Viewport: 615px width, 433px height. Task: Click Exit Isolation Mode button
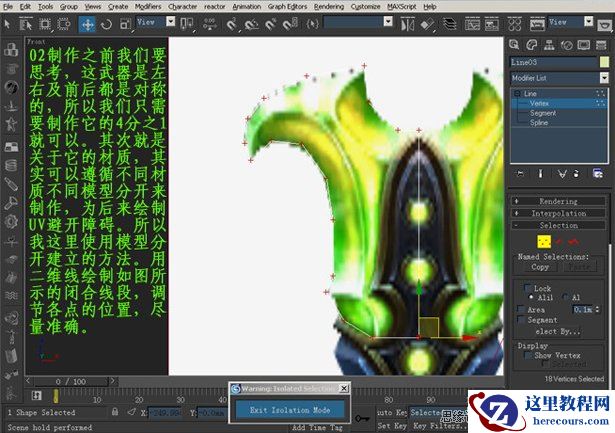(x=290, y=410)
